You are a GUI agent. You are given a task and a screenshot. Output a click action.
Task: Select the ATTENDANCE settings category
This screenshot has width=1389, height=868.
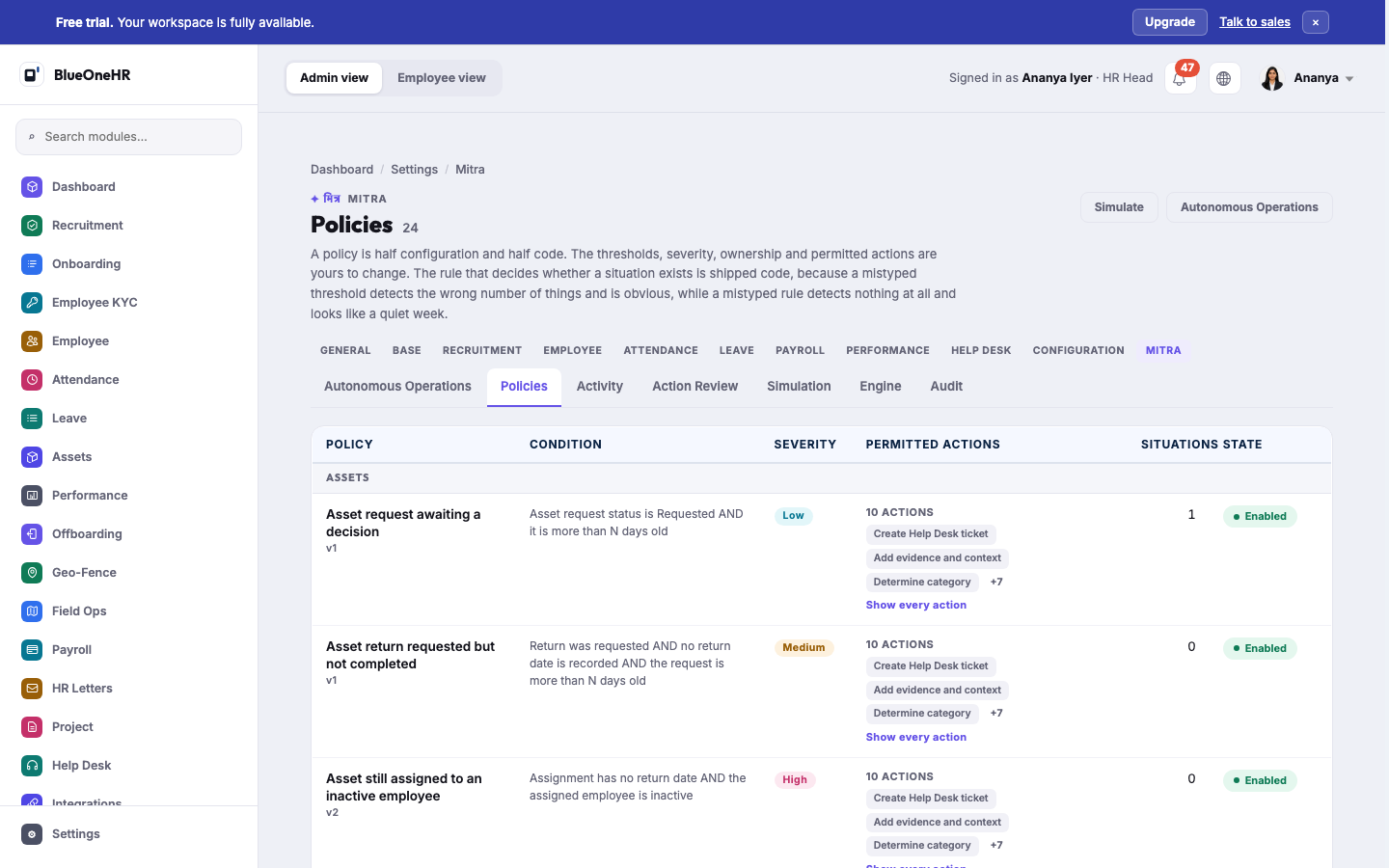pos(661,351)
